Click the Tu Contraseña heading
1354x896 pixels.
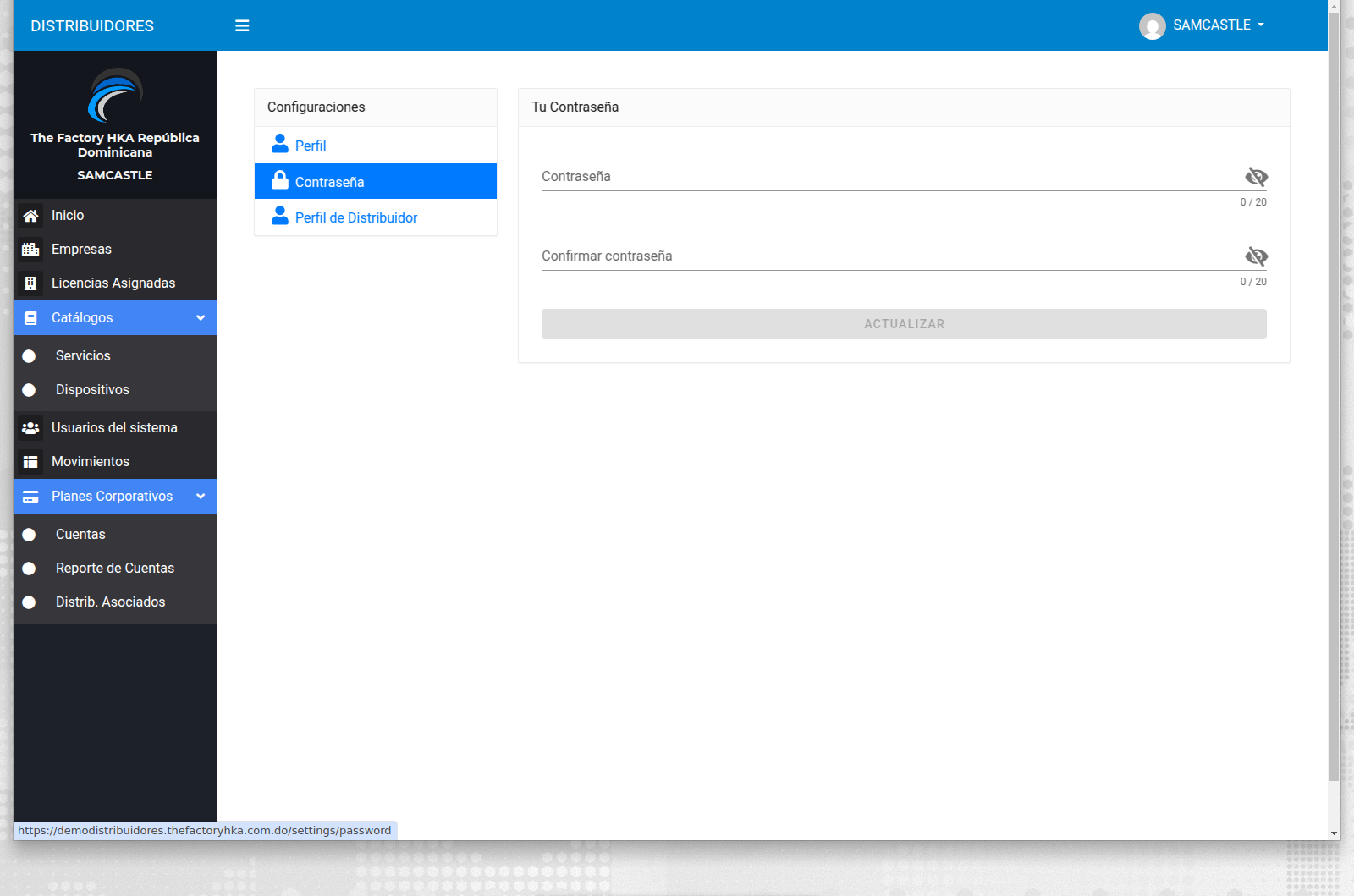575,107
